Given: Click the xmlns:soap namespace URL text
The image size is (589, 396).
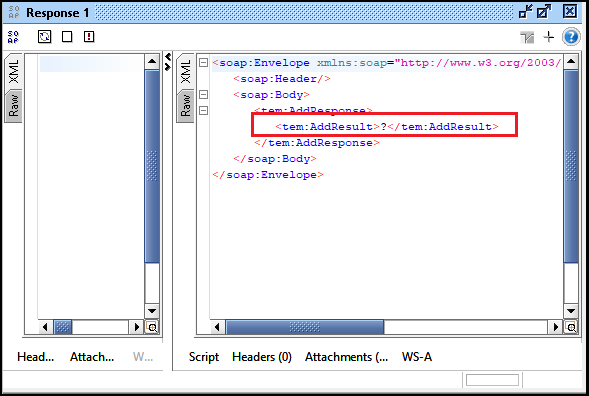Looking at the screenshot, I should click(x=477, y=63).
